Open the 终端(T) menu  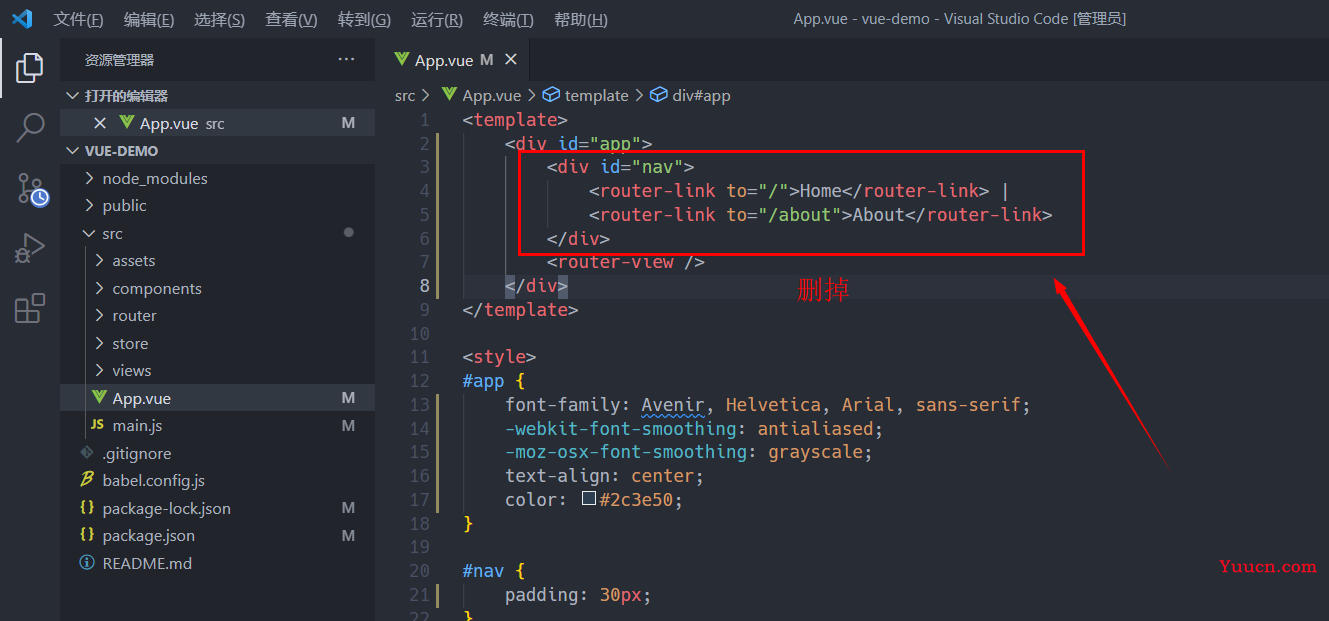(x=508, y=19)
